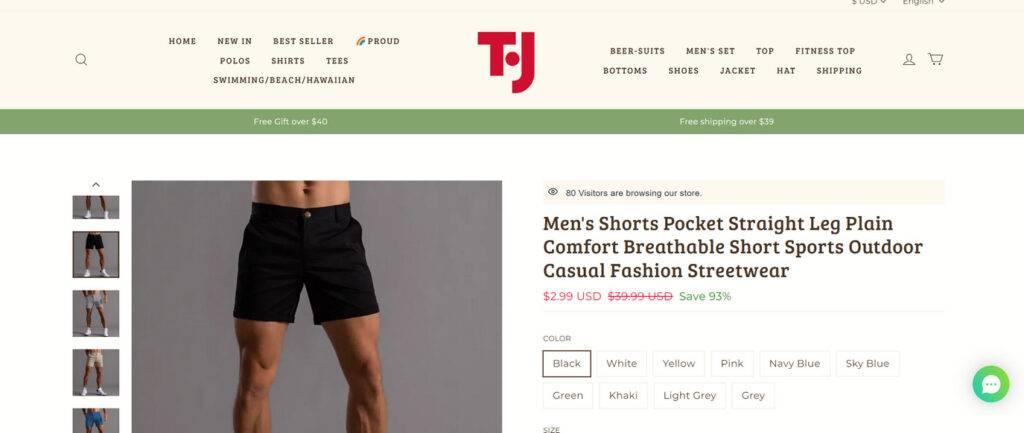Open the BEST SELLER menu
The image size is (1024, 433).
click(303, 41)
